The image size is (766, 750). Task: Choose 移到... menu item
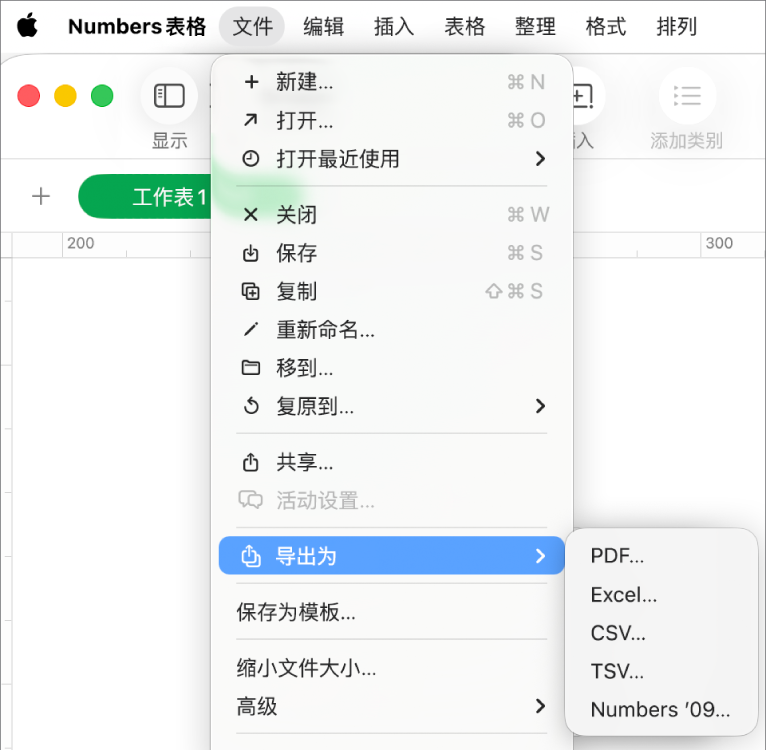(x=392, y=368)
